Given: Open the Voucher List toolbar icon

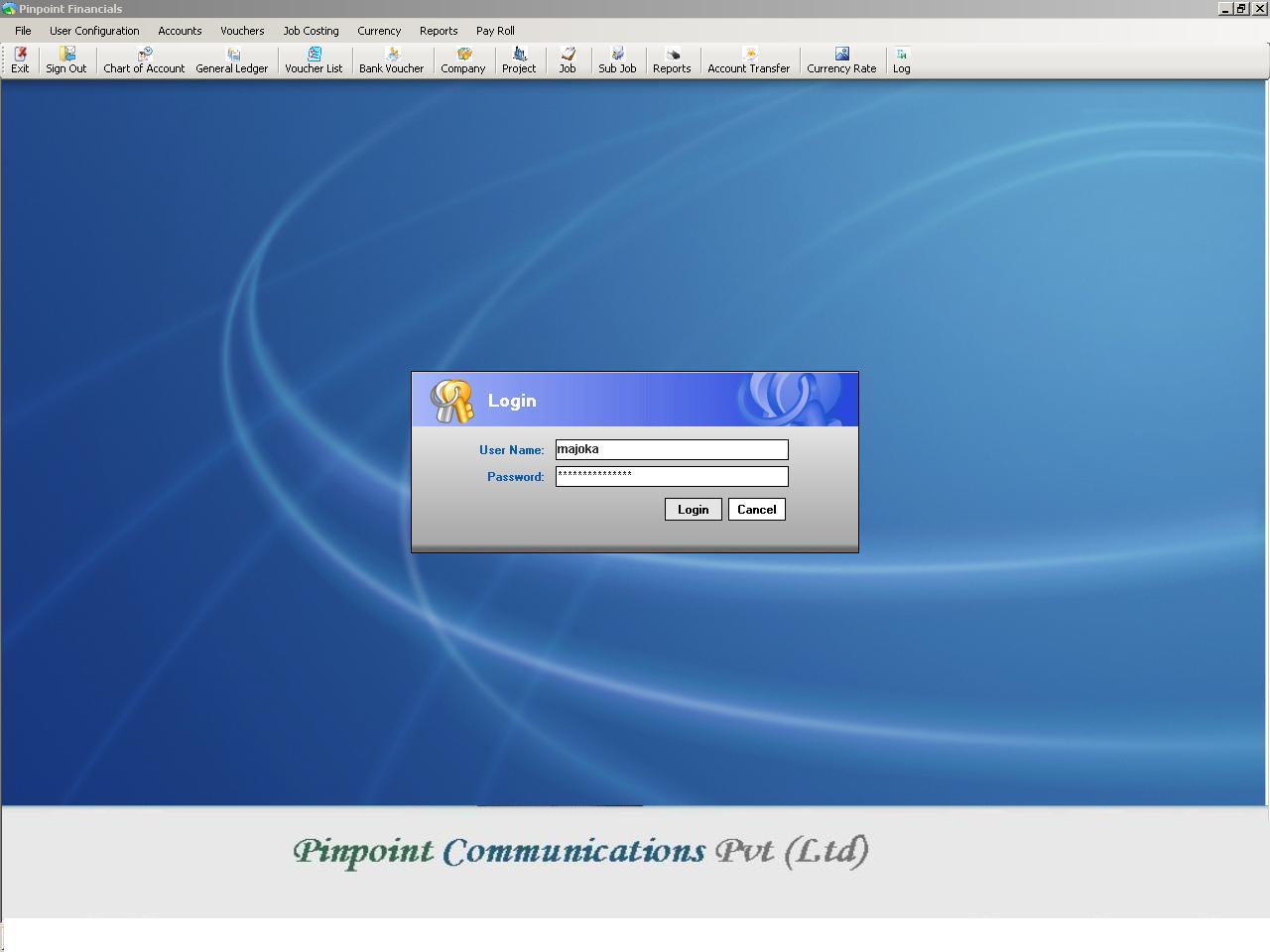Looking at the screenshot, I should click(314, 60).
